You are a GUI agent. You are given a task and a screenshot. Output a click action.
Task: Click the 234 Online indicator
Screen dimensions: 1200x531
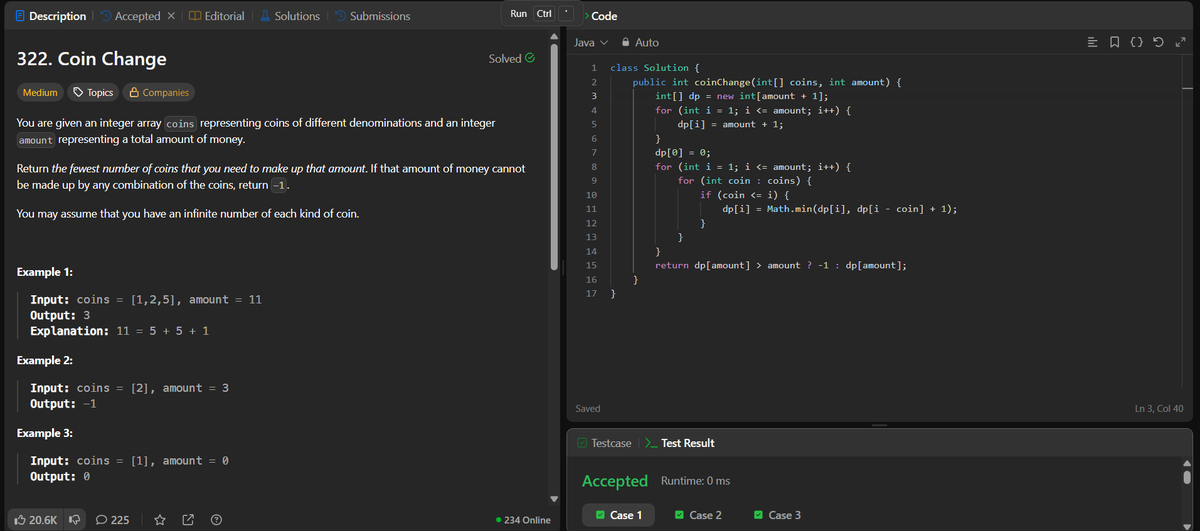coord(524,520)
